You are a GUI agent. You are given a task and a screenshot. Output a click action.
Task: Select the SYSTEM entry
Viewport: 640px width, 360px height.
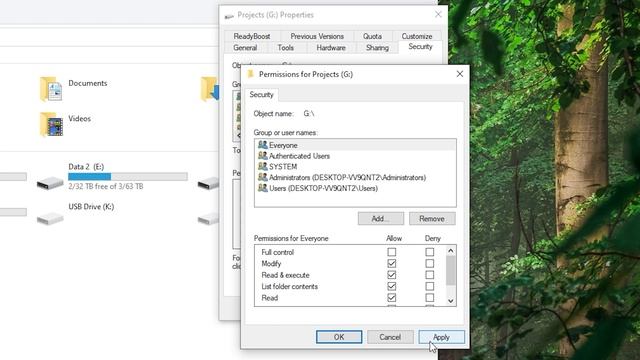(x=355, y=166)
